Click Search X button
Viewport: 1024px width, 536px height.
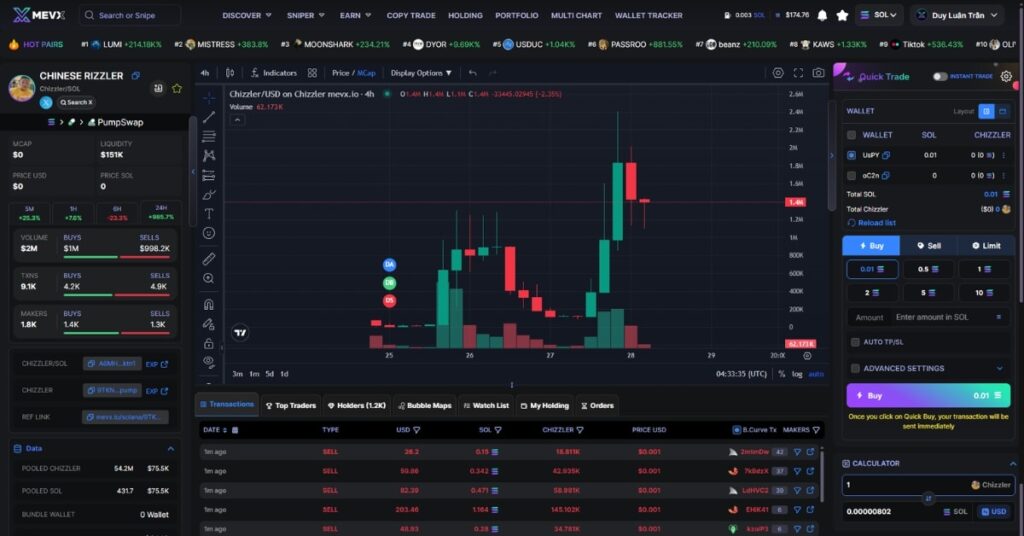tap(76, 102)
